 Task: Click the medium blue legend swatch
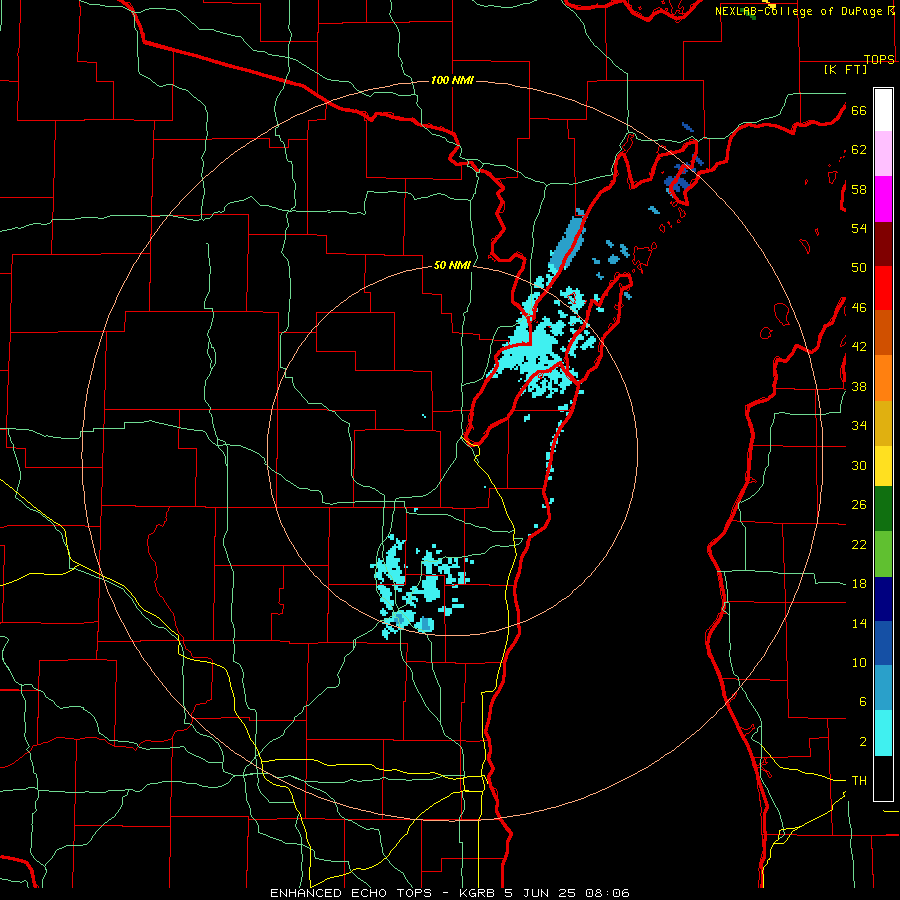pos(883,643)
